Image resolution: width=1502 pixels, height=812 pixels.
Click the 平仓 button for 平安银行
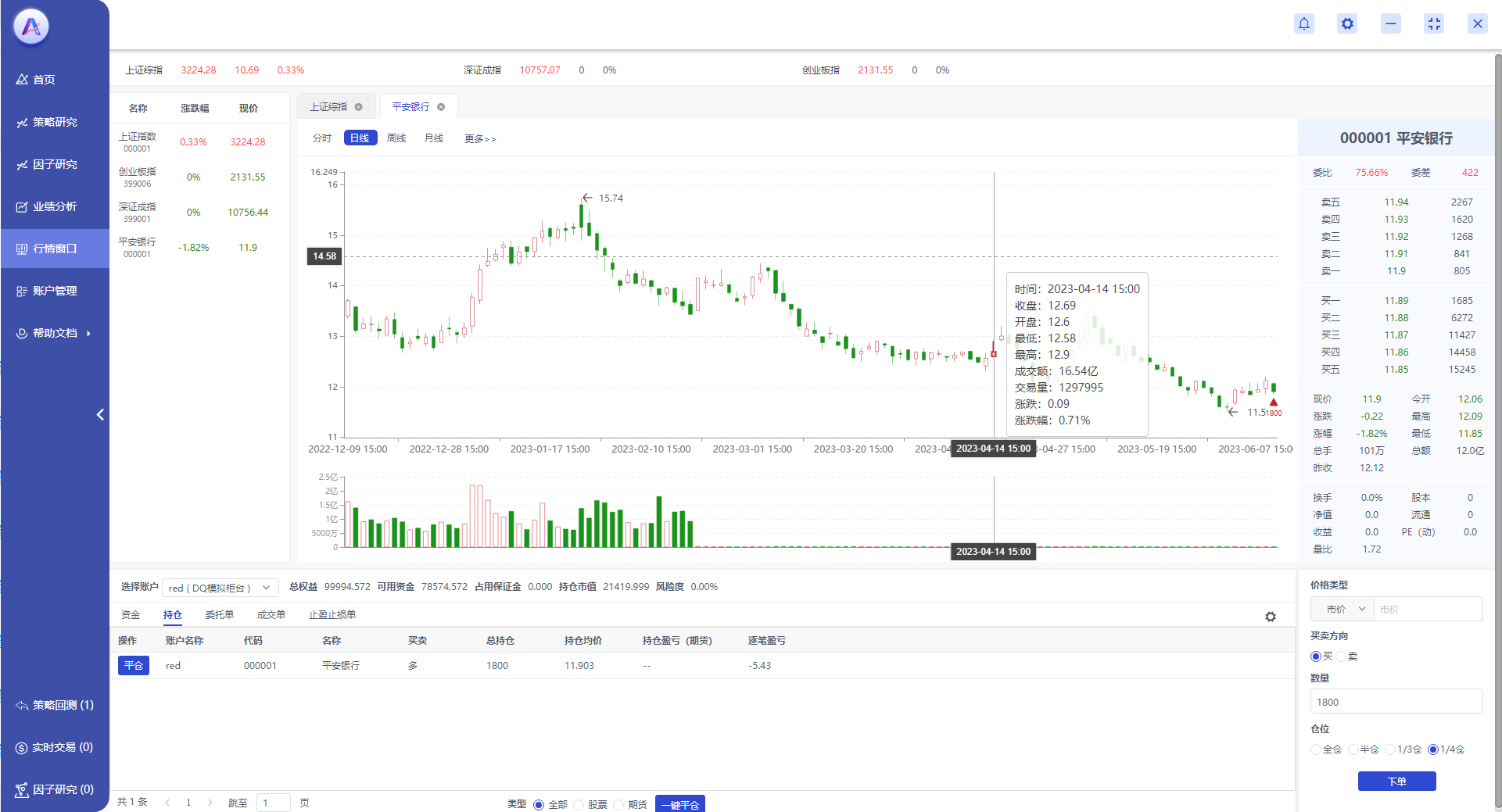click(x=134, y=666)
